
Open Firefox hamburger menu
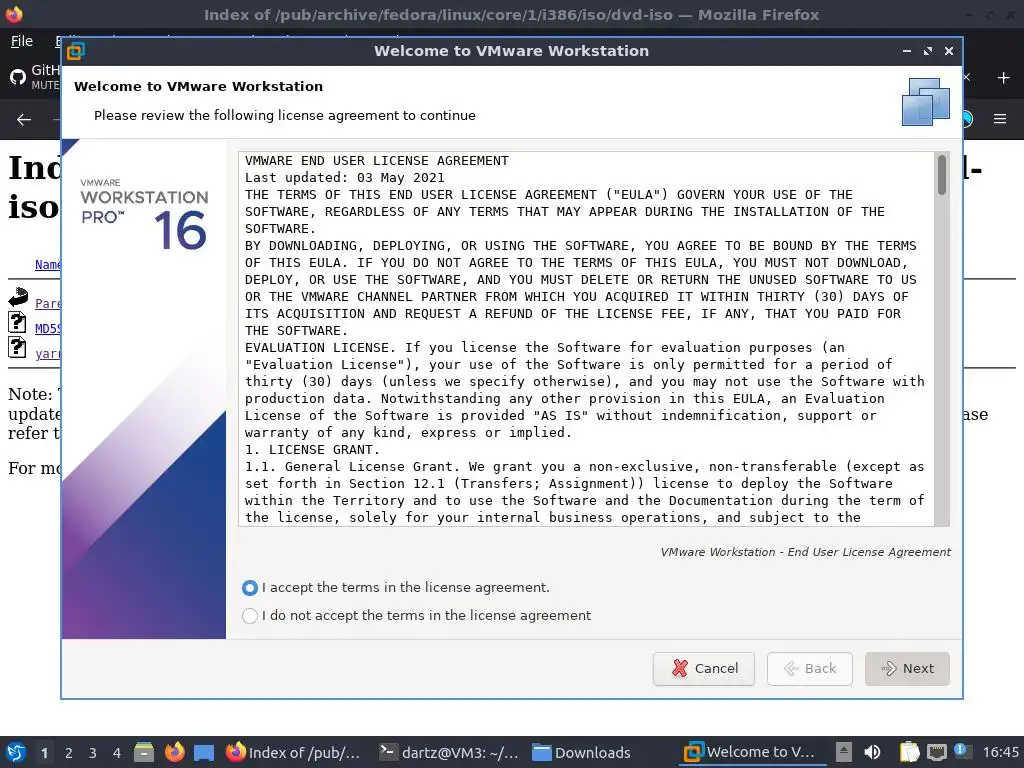pos(1000,119)
